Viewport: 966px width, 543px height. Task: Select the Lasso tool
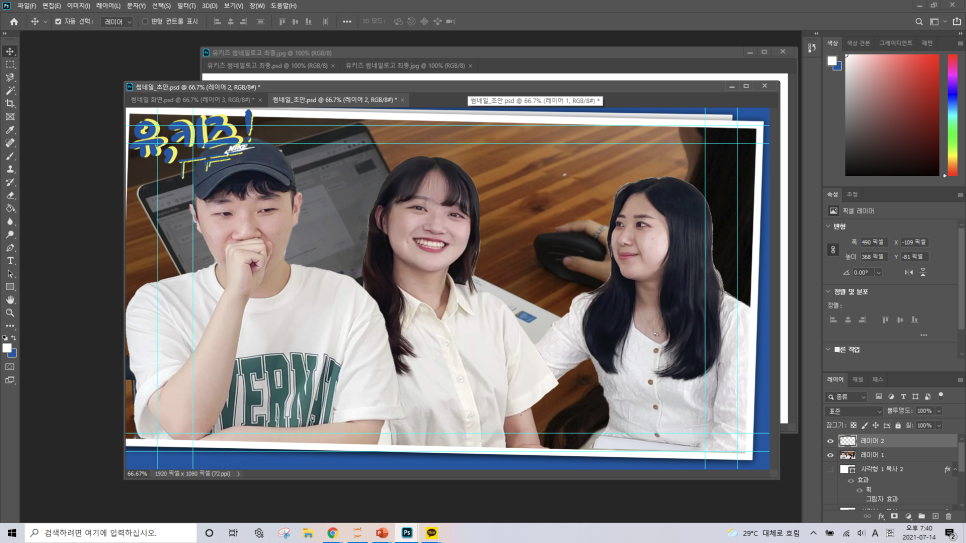10,78
